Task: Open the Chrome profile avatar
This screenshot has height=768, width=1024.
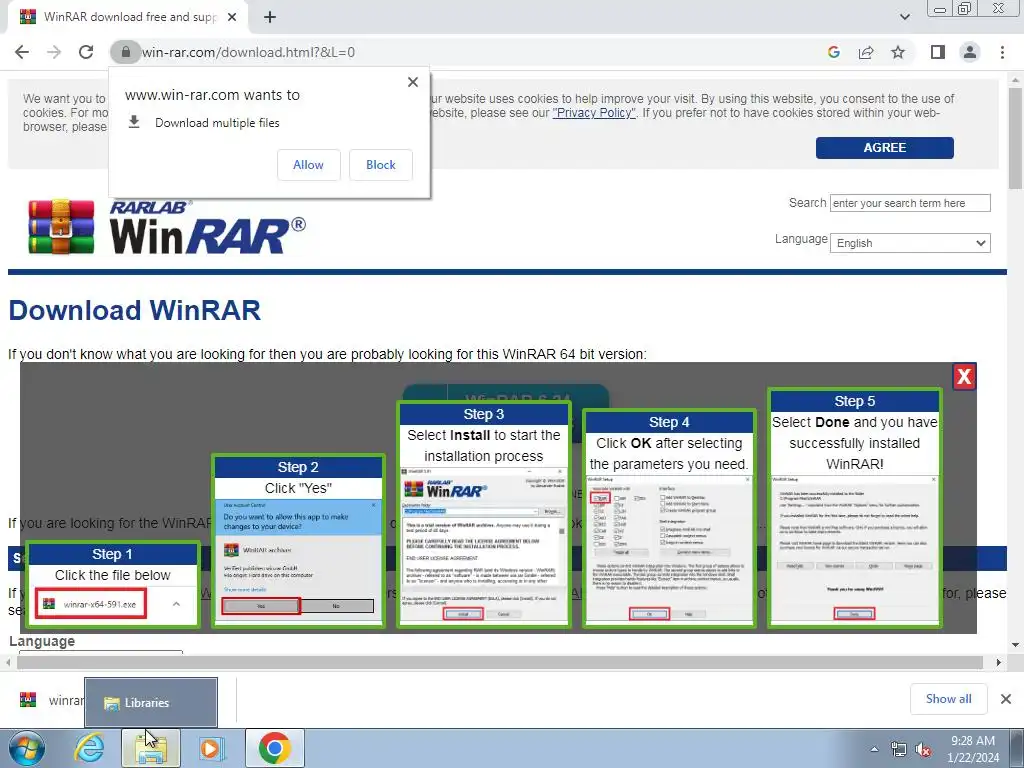Action: point(970,52)
